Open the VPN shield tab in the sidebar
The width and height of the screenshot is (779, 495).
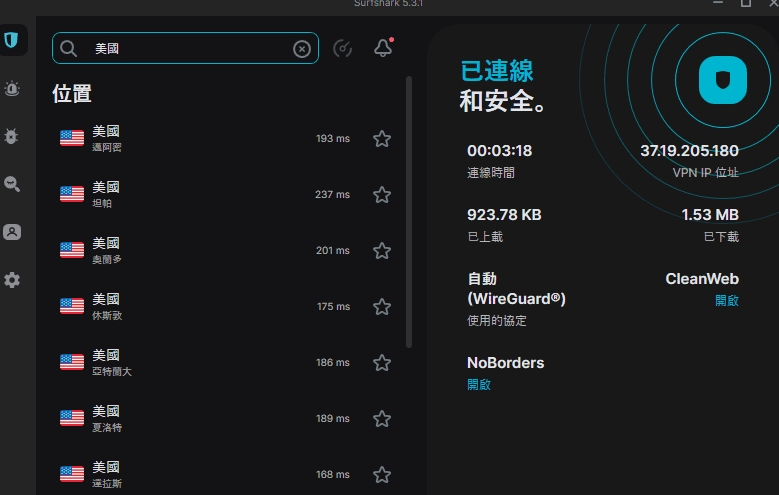coord(11,40)
